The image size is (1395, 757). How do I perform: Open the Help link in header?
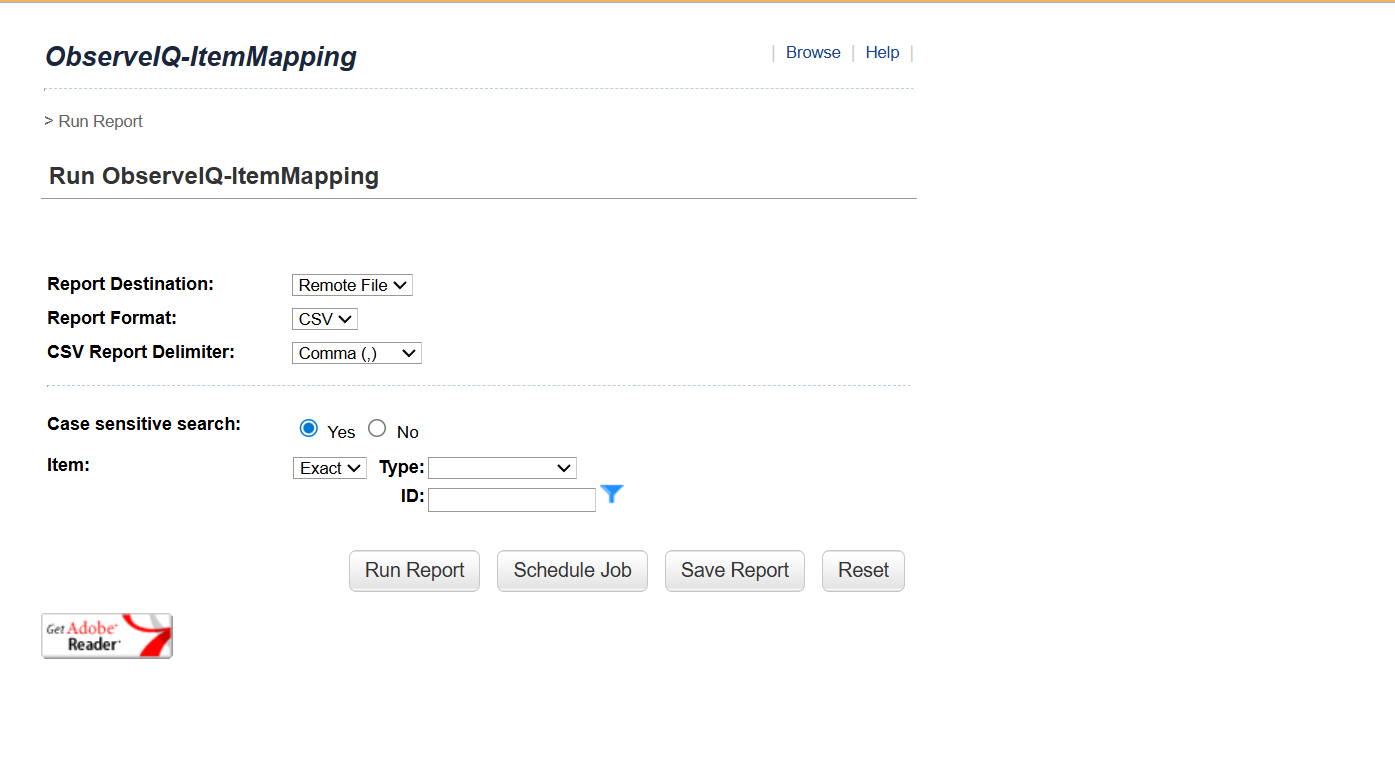[x=882, y=53]
